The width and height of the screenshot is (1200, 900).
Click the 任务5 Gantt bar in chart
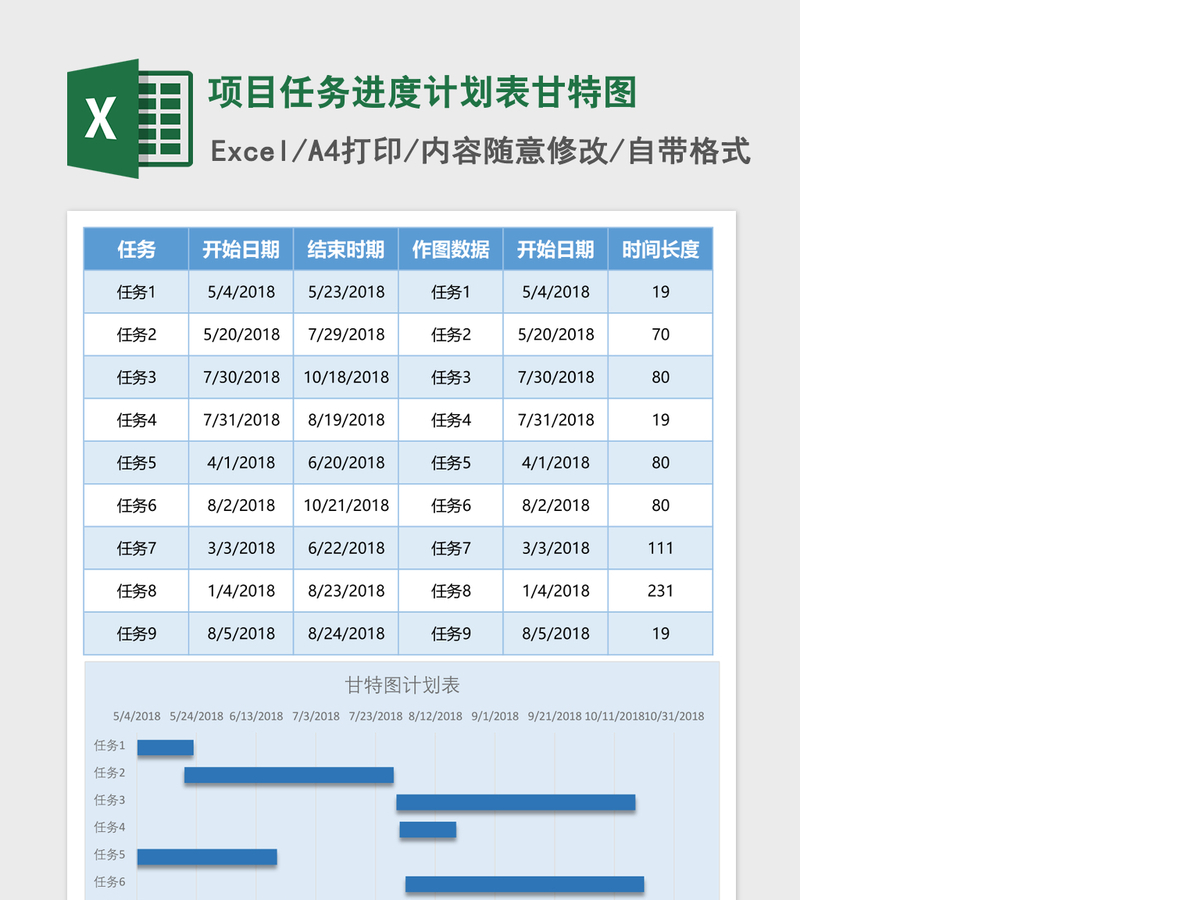(x=207, y=857)
